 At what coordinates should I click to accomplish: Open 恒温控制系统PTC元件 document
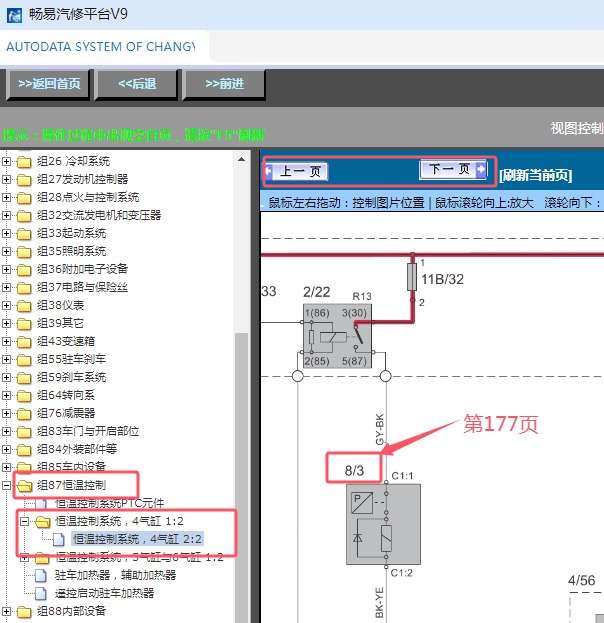[x=109, y=504]
